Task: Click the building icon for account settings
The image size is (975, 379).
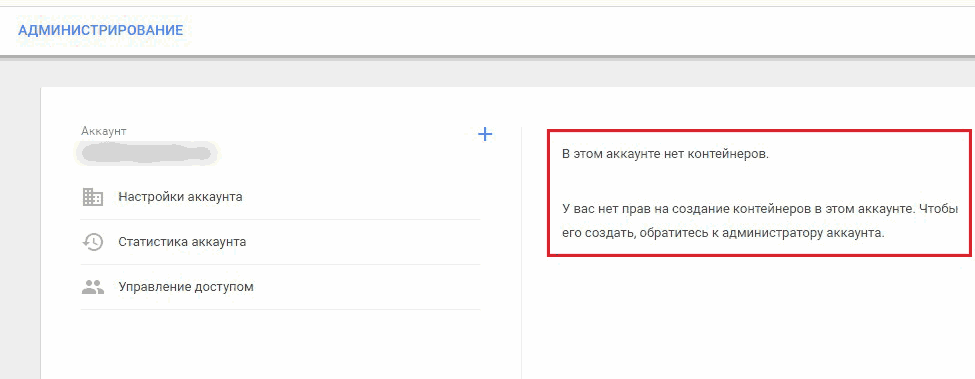Action: (x=93, y=197)
